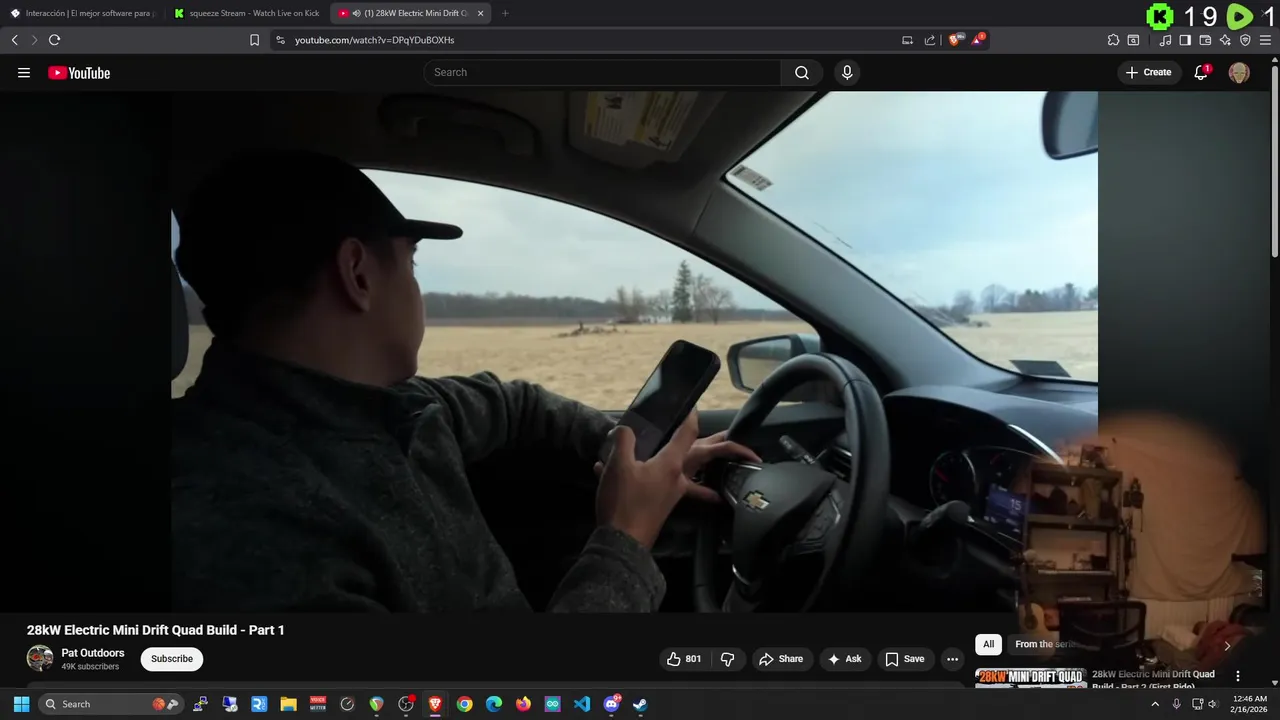Image resolution: width=1280 pixels, height=720 pixels.
Task: Go back in browser history
Action: (x=14, y=40)
